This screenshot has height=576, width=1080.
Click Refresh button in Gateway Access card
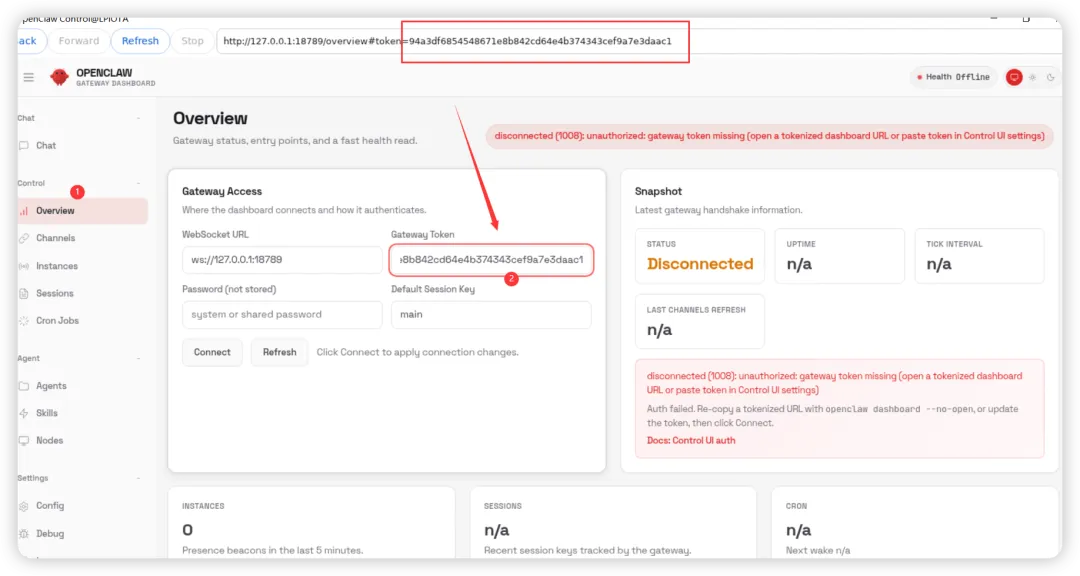tap(279, 352)
